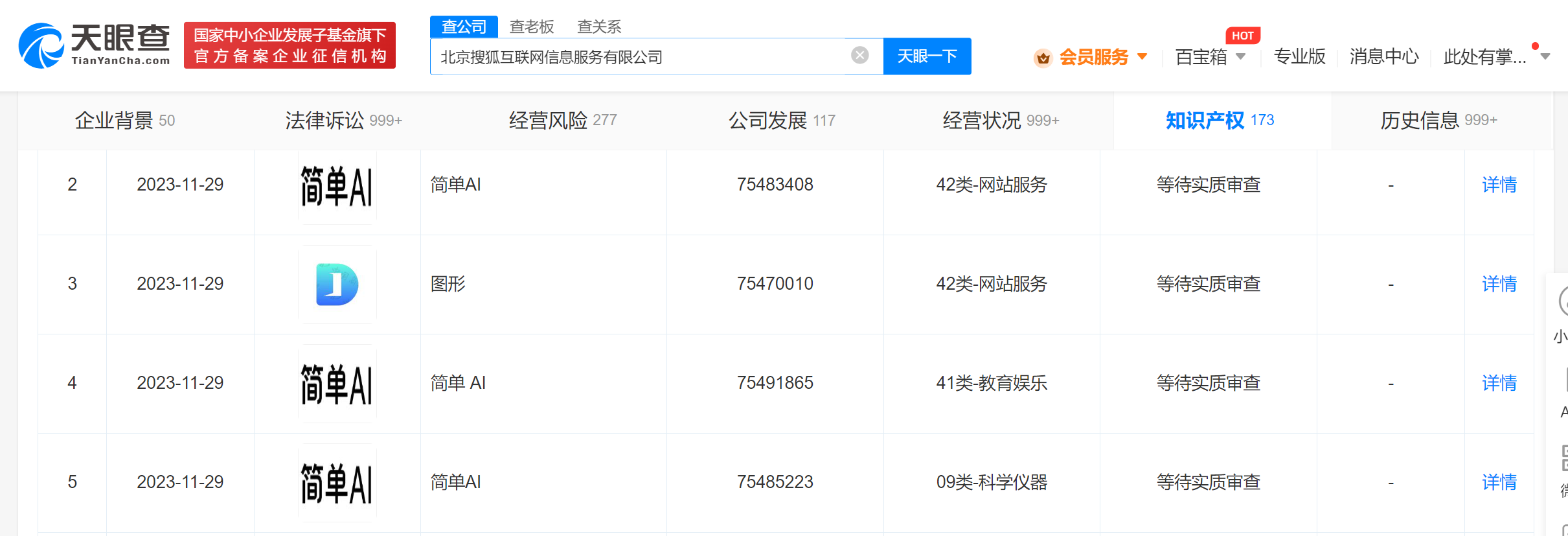This screenshot has width=1568, height=536.
Task: Click the 简单AI trademark name in row 2
Action: tap(455, 185)
